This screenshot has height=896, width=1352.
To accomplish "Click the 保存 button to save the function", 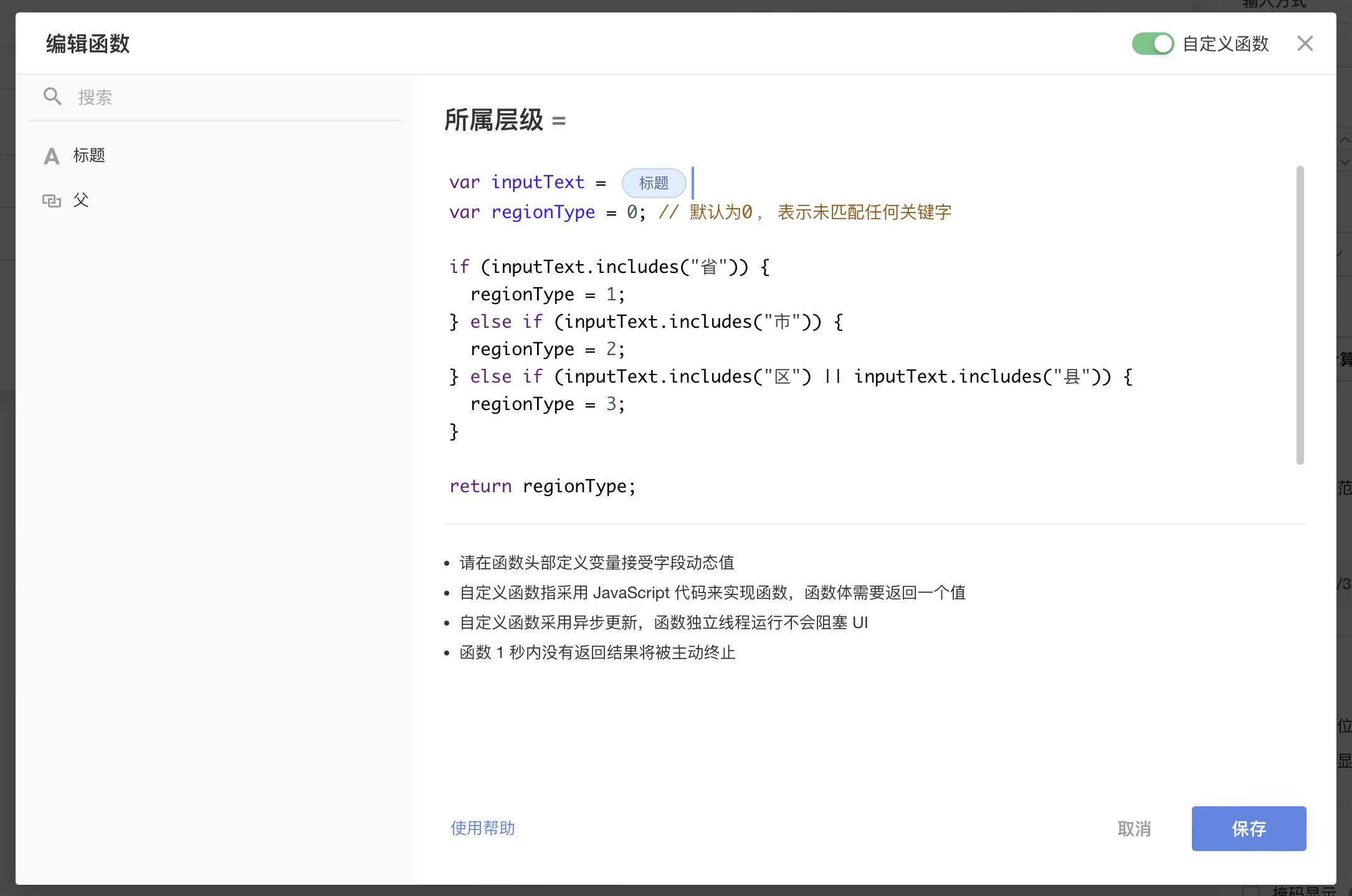I will pyautogui.click(x=1249, y=829).
